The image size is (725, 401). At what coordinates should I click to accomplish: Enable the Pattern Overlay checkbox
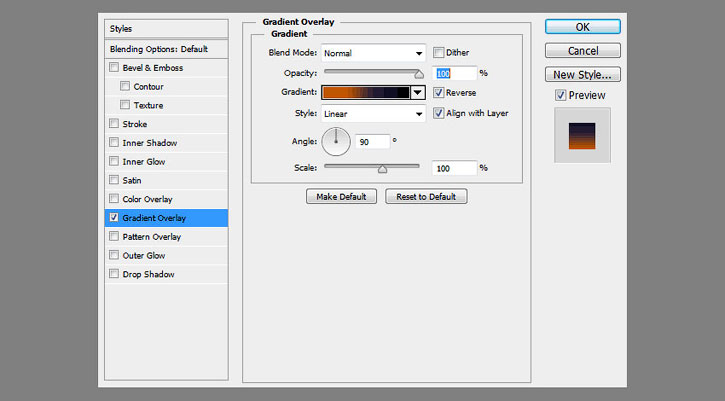point(114,236)
